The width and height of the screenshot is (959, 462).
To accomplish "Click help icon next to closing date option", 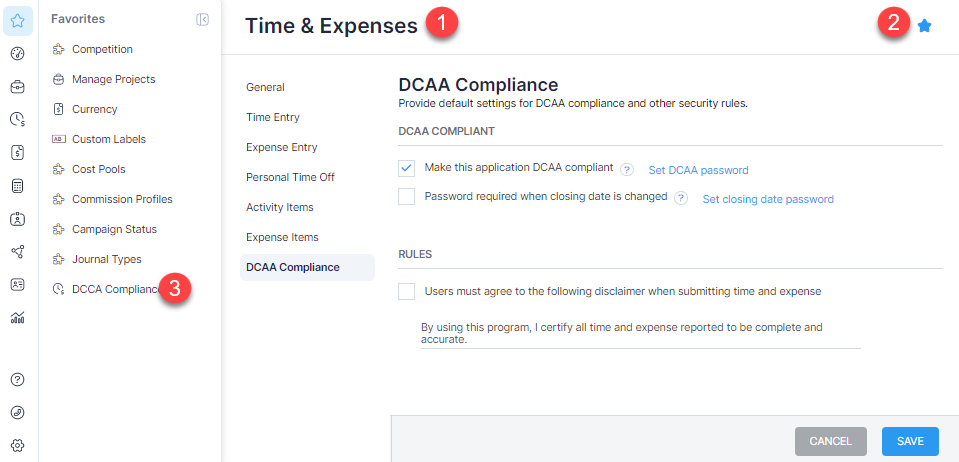I will coord(681,198).
